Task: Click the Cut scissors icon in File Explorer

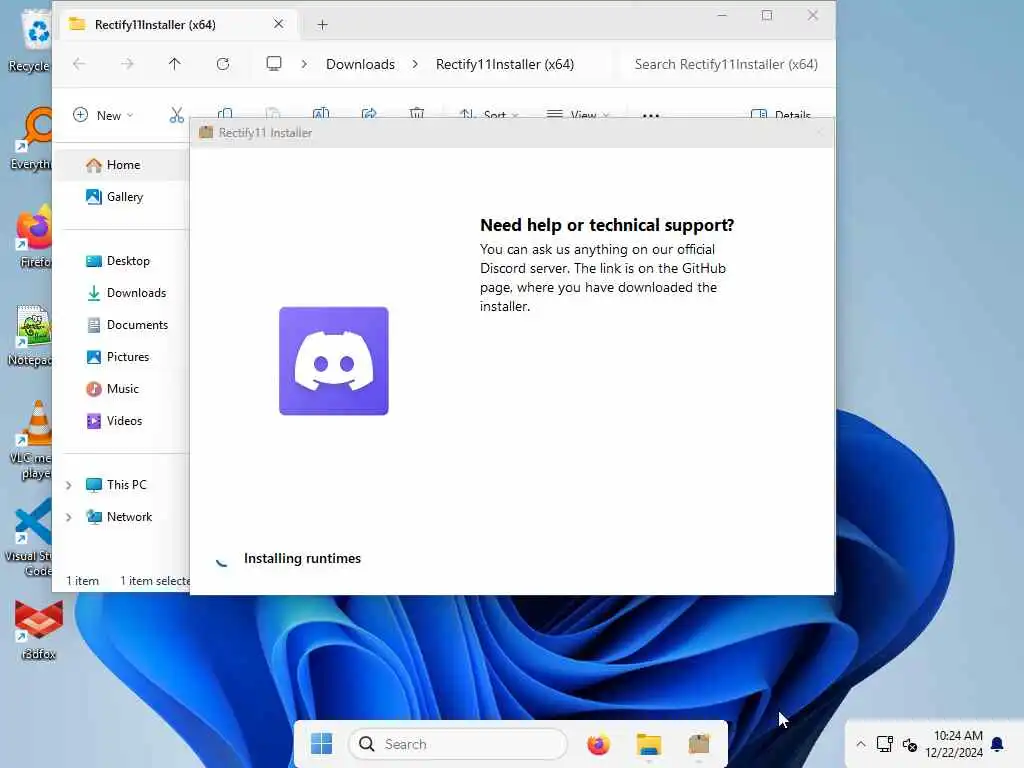Action: coord(176,115)
